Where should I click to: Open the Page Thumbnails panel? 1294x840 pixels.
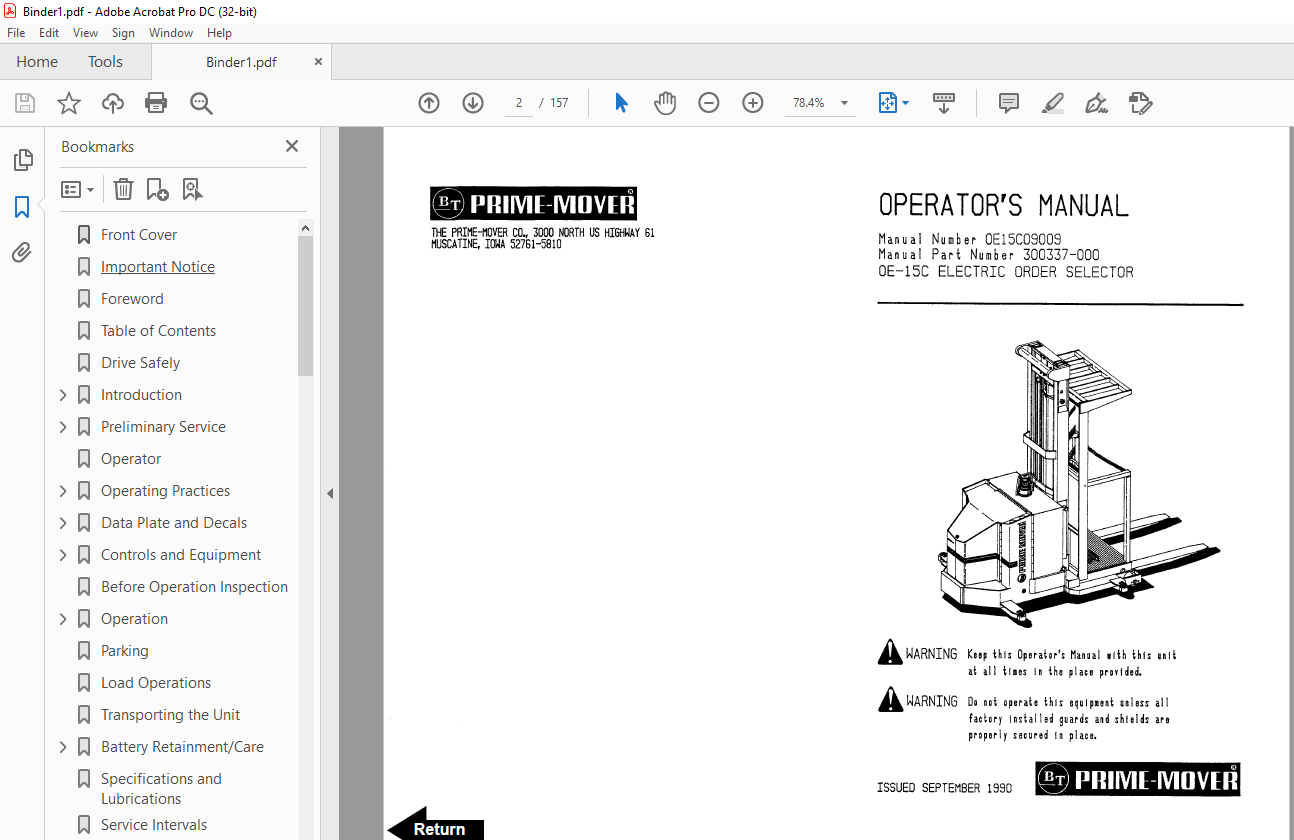(x=22, y=160)
